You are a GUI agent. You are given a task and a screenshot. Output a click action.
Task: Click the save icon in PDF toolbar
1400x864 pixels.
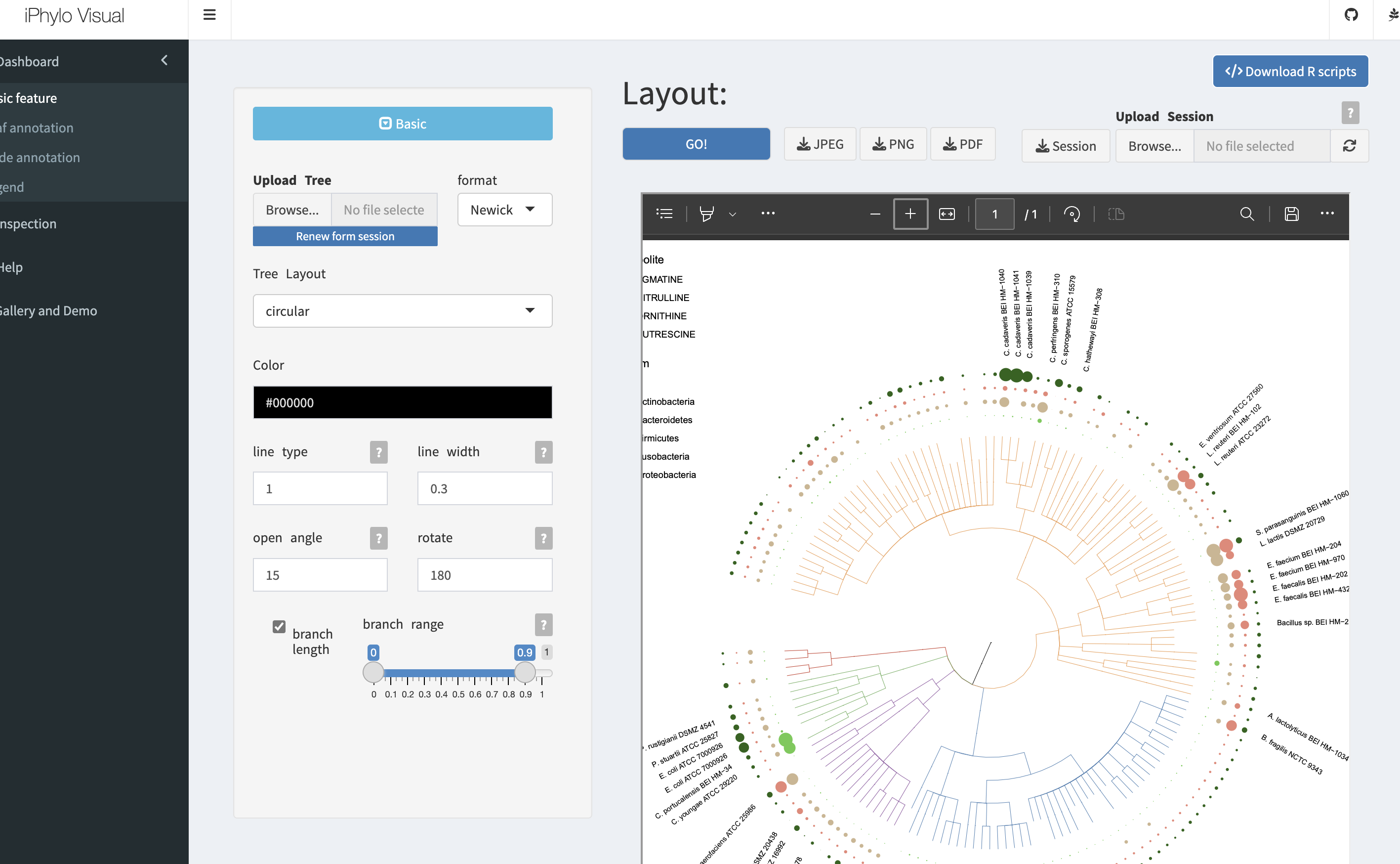(x=1291, y=214)
